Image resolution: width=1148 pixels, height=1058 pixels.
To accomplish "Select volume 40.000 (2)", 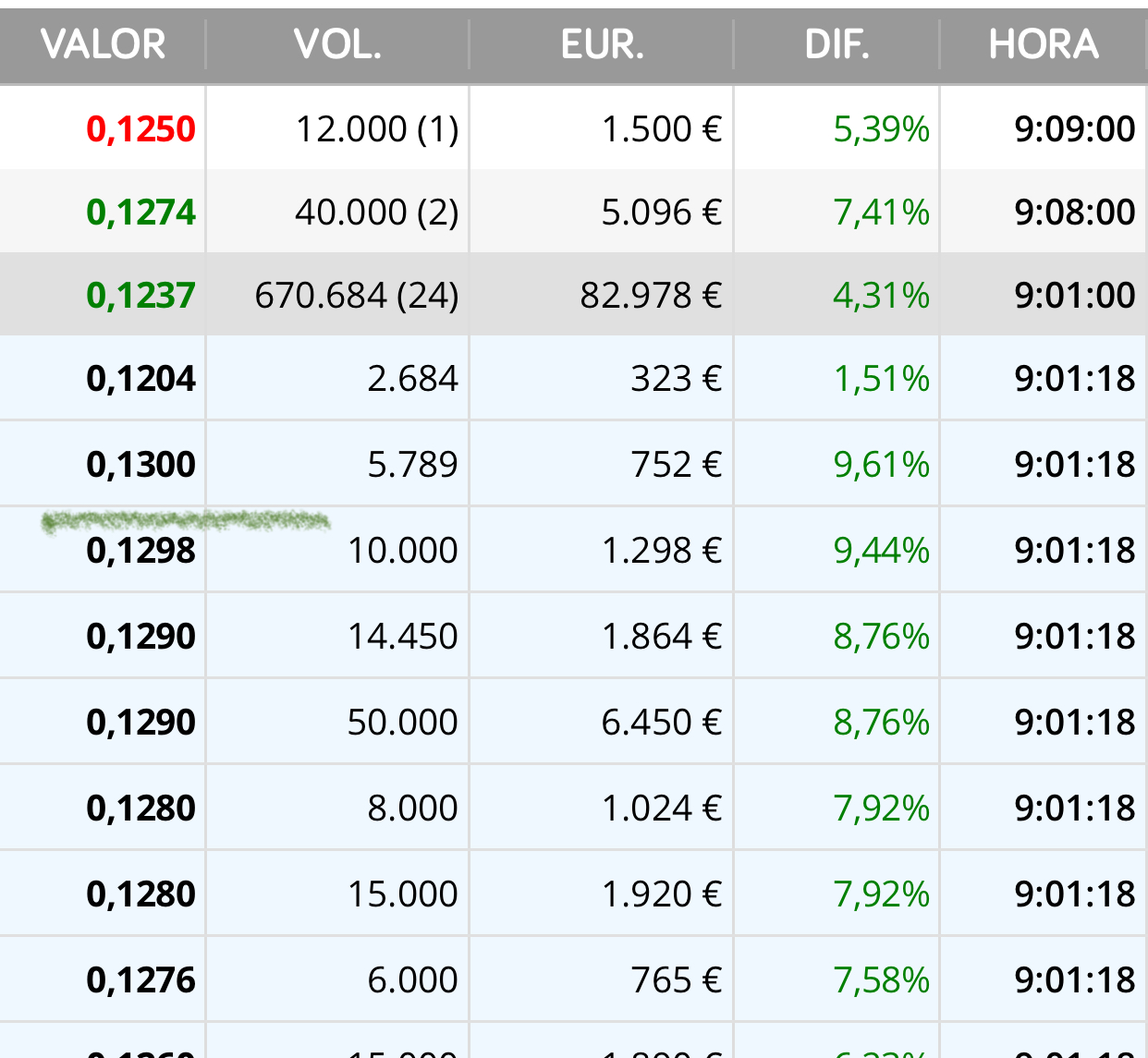I will (x=377, y=213).
